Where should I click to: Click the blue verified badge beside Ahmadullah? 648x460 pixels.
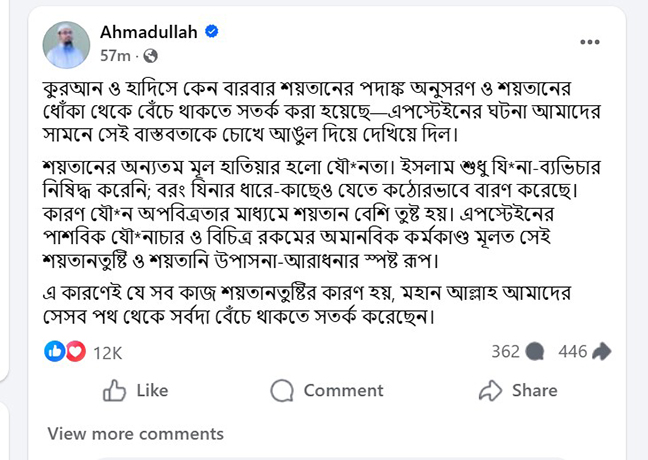[x=212, y=32]
